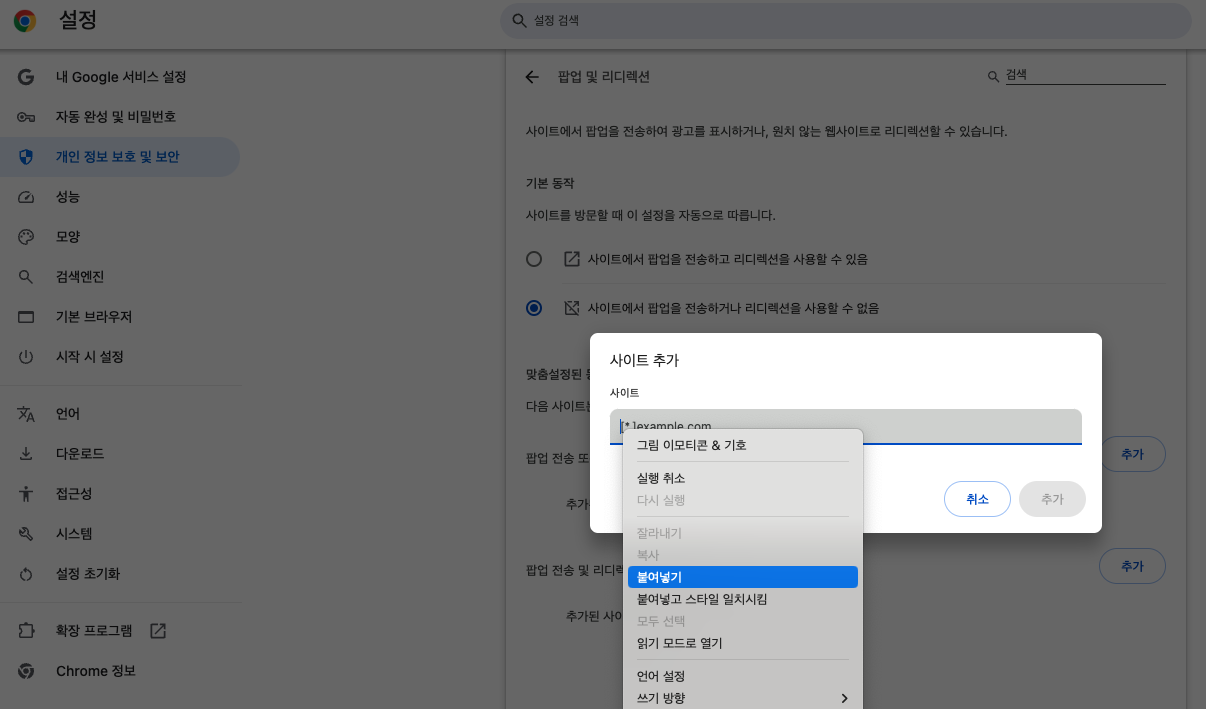Image resolution: width=1206 pixels, height=709 pixels.
Task: Click the 접근성 accessibility icon
Action: point(26,494)
